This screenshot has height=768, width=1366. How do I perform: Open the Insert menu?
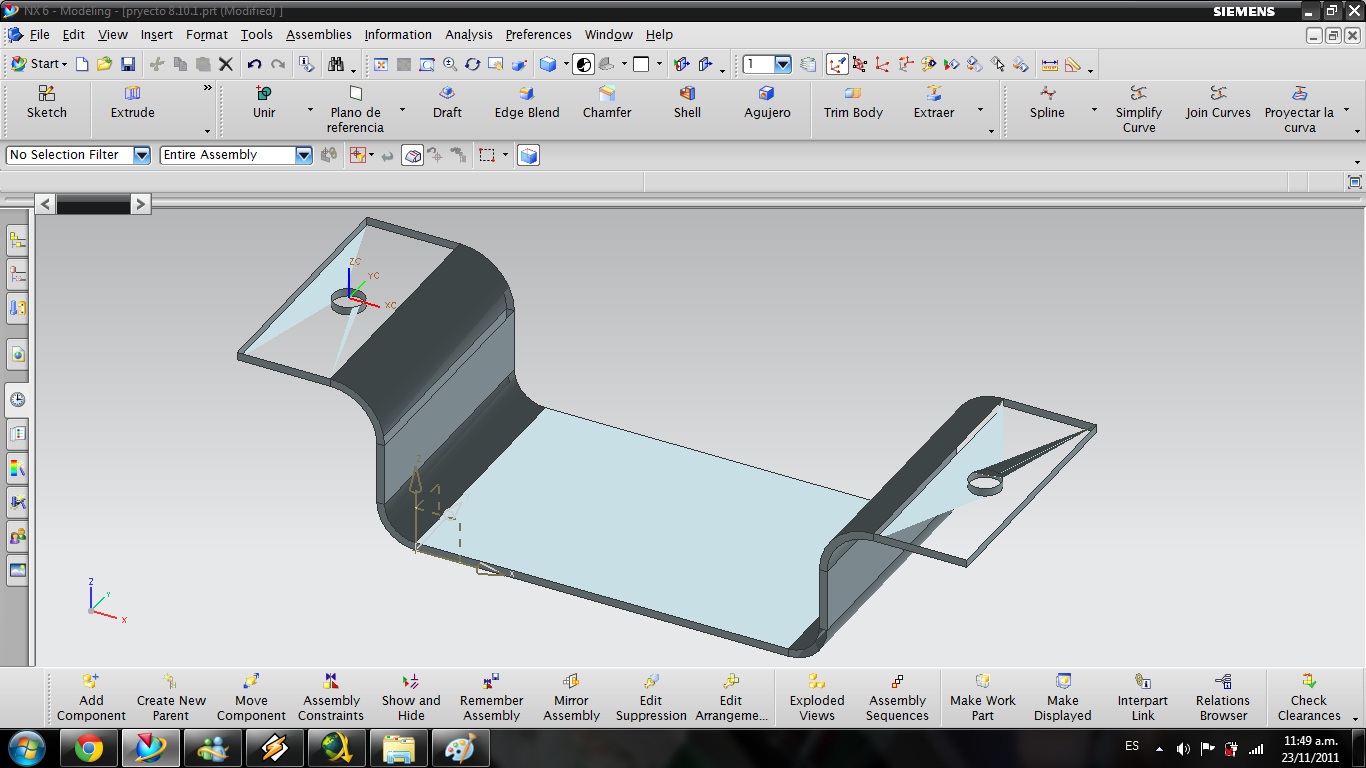[x=156, y=34]
